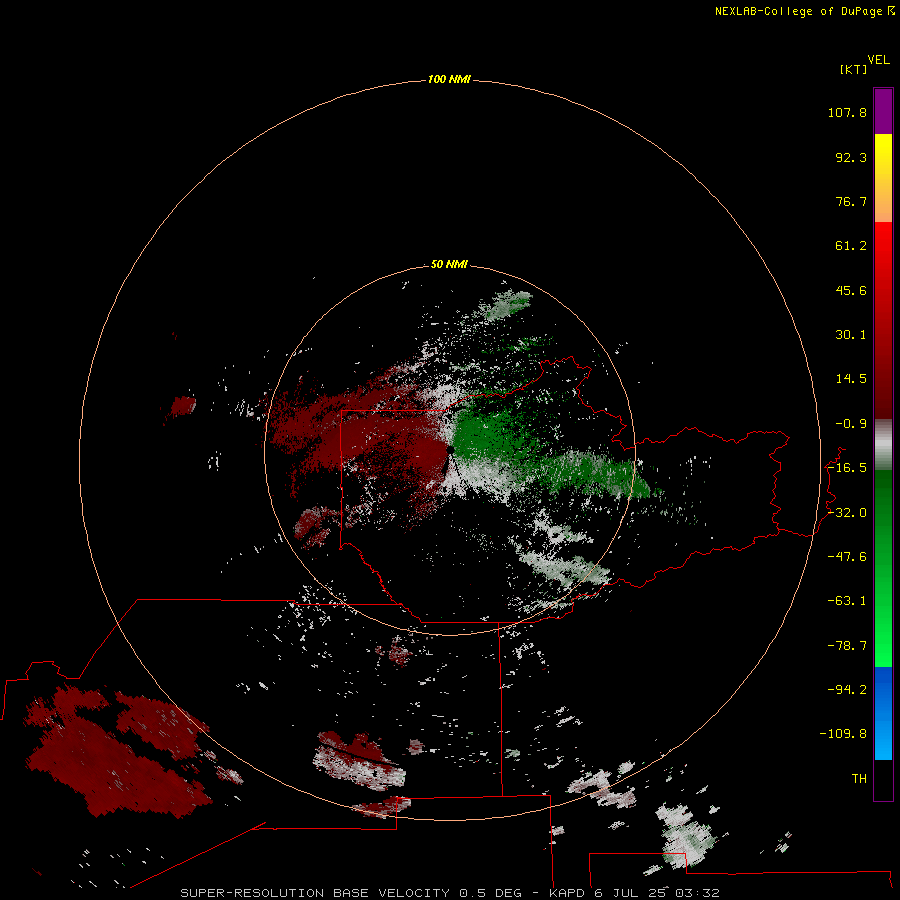Screen dimensions: 900x900
Task: Click the VEL legend title
Action: tap(878, 60)
